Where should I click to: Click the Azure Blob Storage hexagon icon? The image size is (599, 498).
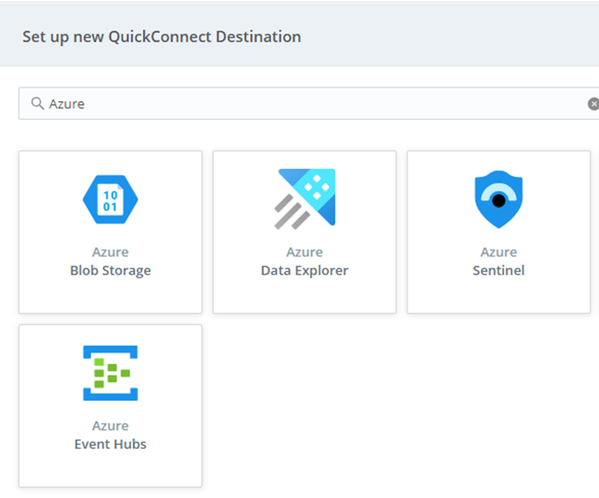110,199
